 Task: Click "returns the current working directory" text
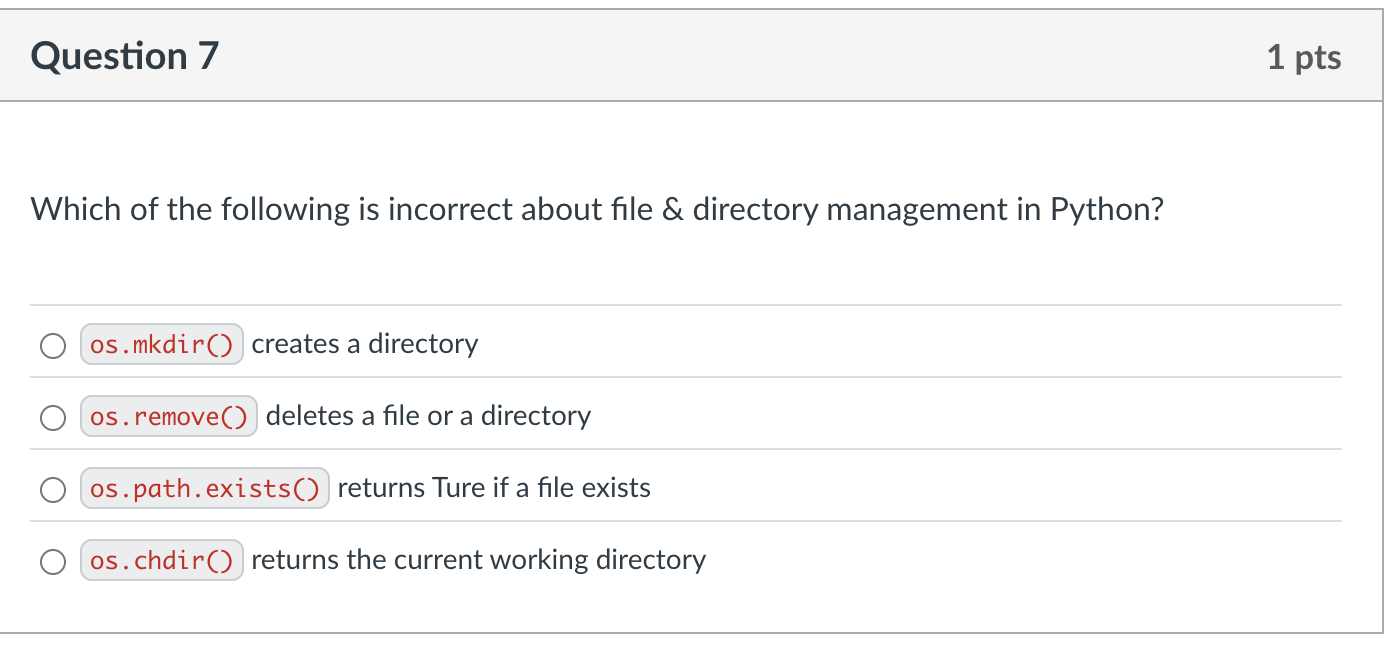478,560
